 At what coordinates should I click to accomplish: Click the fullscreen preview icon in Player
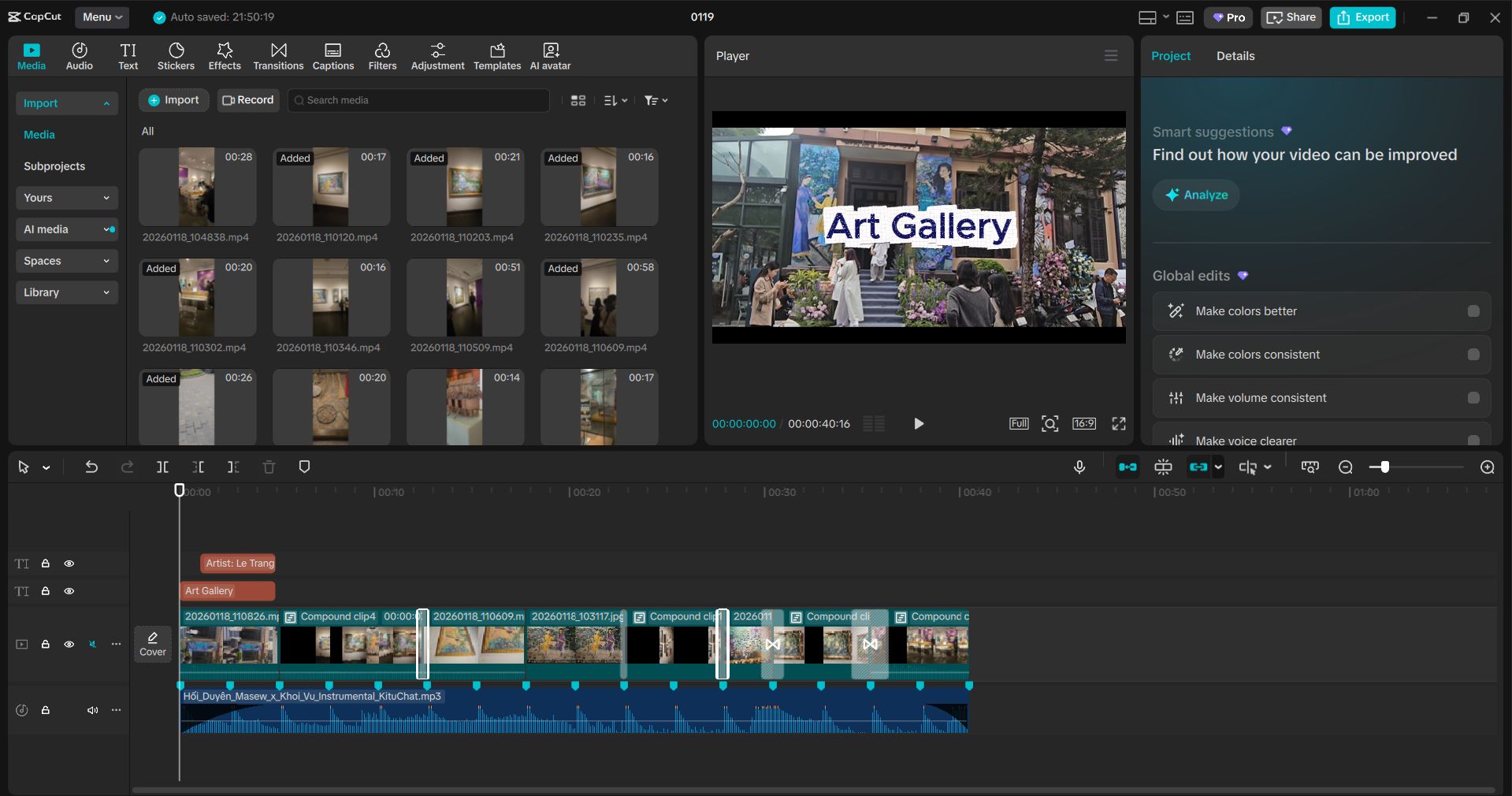click(x=1119, y=424)
